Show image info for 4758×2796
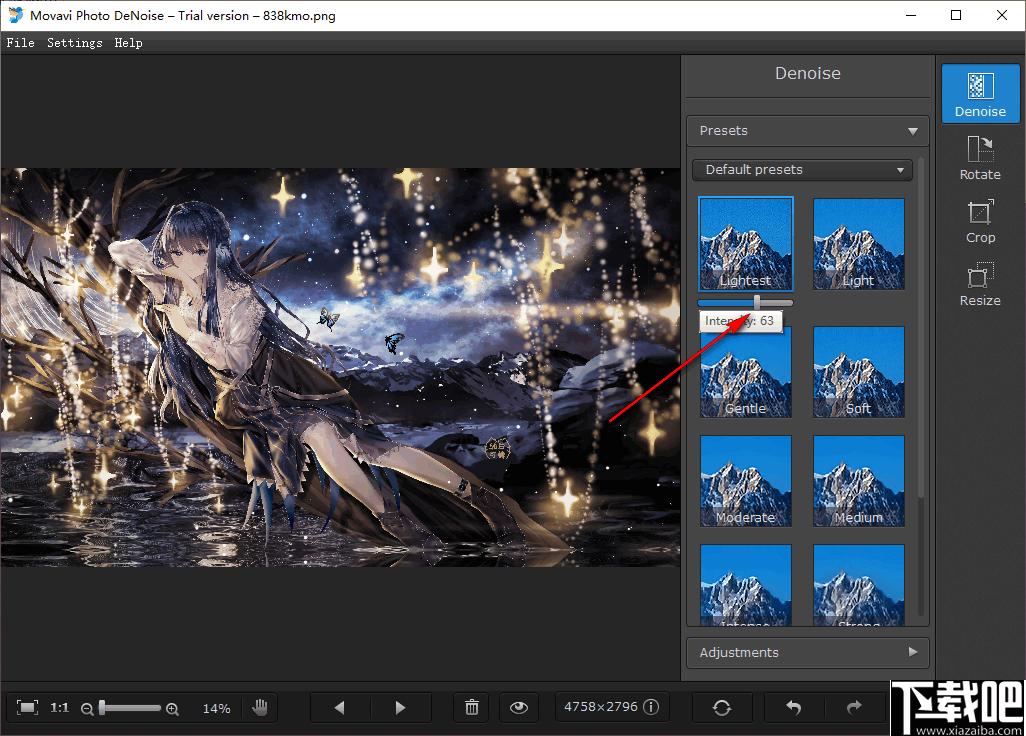 (x=651, y=707)
